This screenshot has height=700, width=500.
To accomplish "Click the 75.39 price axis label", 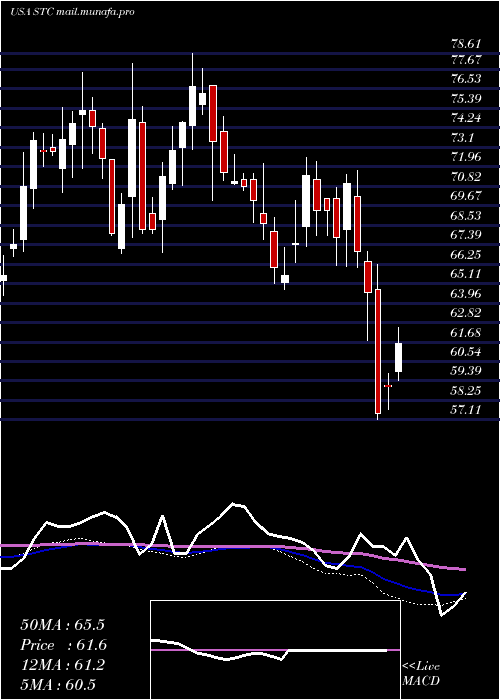I will pyautogui.click(x=466, y=98).
